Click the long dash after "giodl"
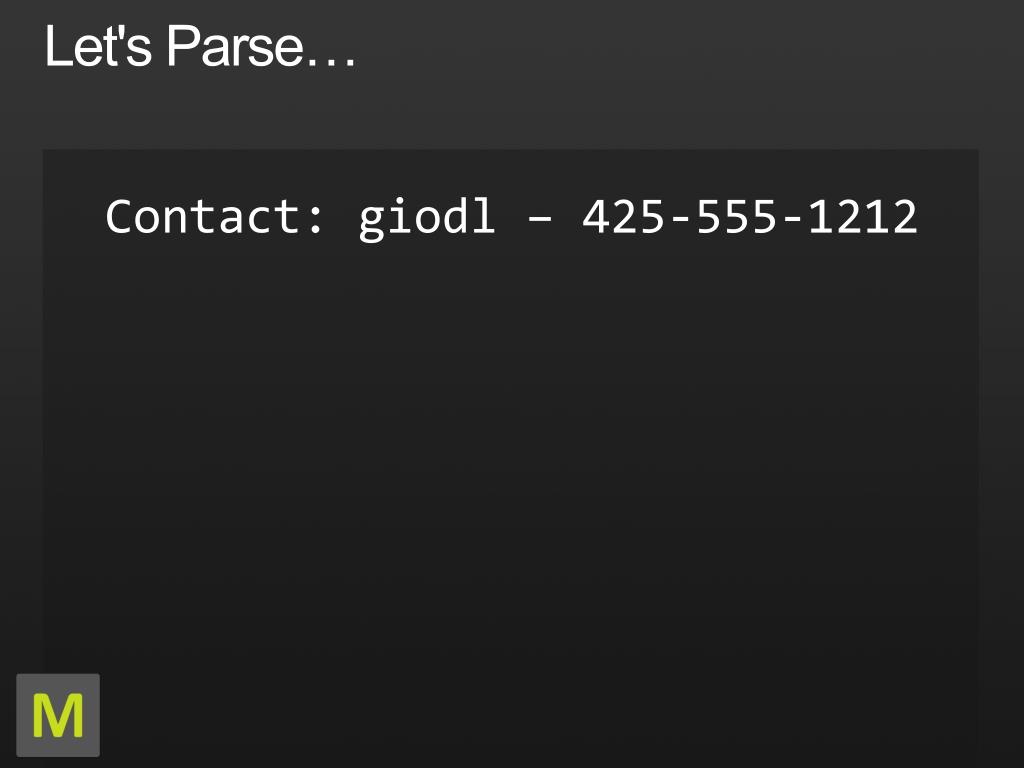The height and width of the screenshot is (768, 1024). coord(539,221)
